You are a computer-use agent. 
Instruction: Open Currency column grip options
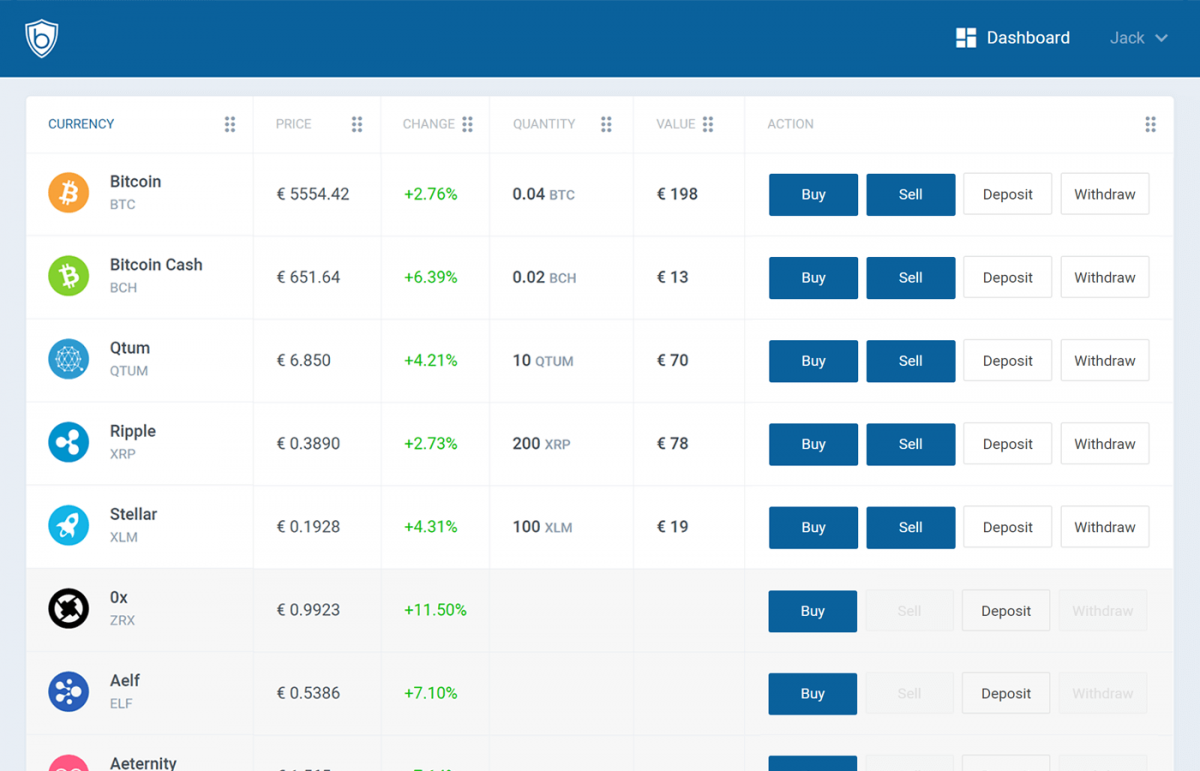click(x=230, y=124)
